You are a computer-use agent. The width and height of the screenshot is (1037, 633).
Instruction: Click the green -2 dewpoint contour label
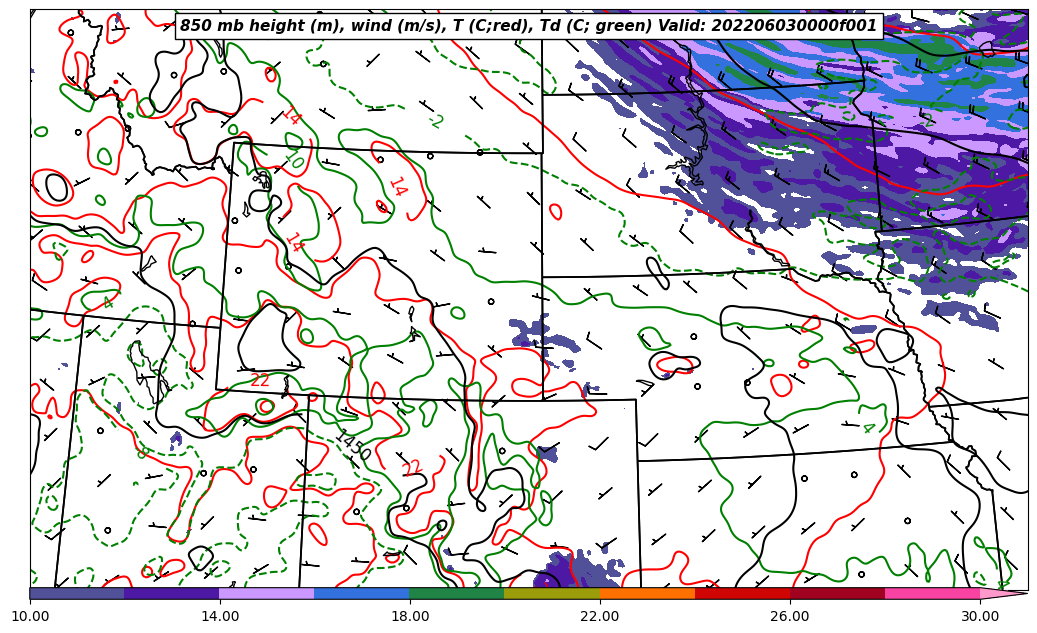[435, 121]
